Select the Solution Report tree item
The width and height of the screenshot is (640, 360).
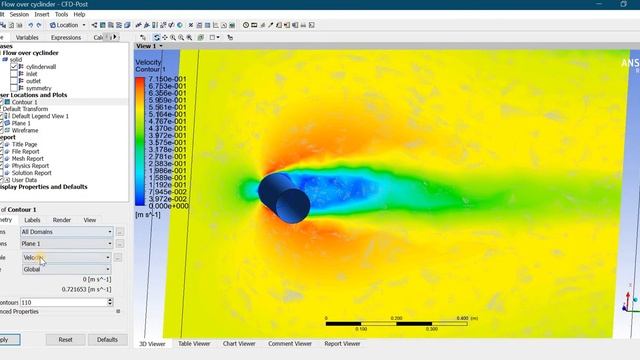pyautogui.click(x=31, y=173)
